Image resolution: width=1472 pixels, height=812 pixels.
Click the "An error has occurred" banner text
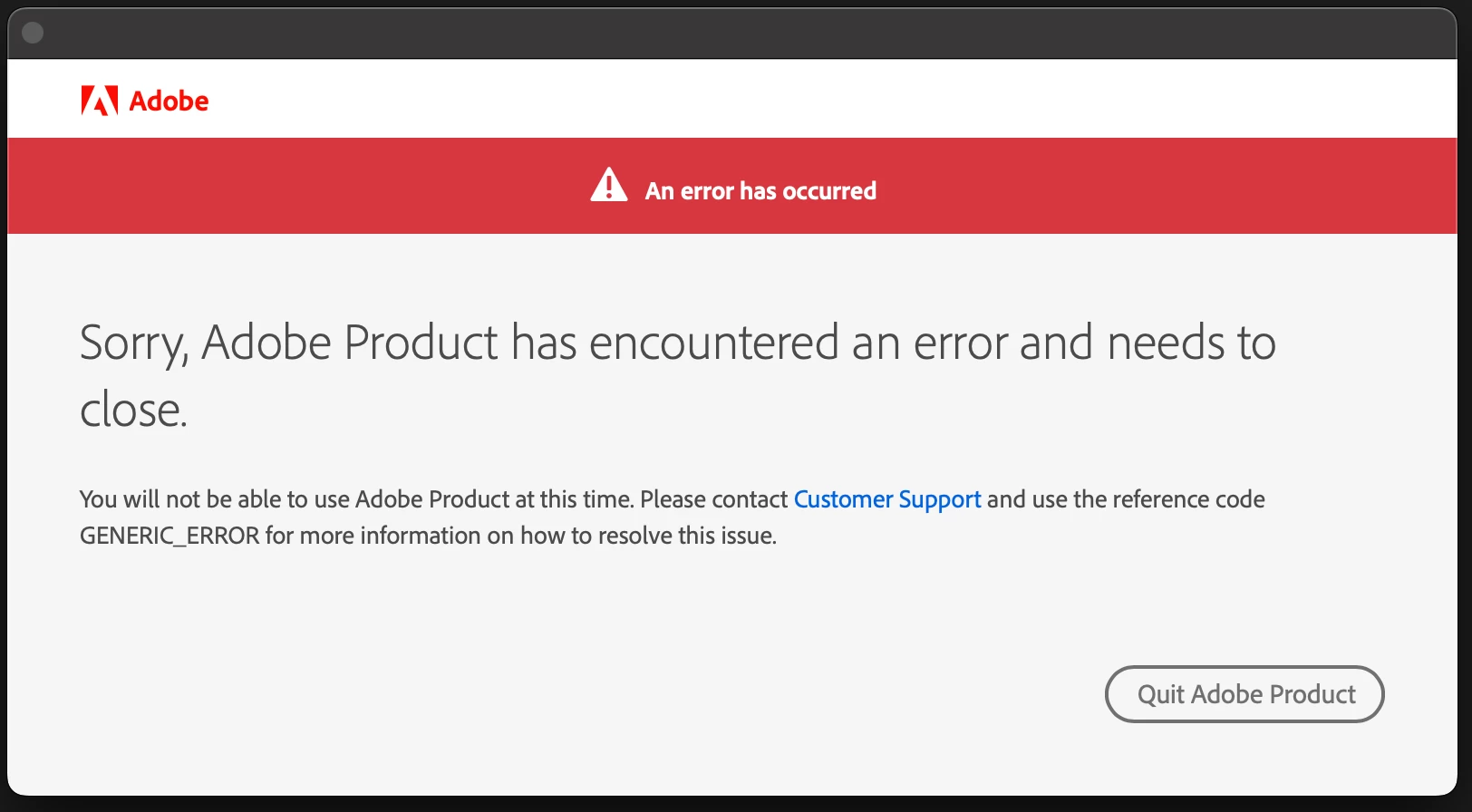pos(760,191)
